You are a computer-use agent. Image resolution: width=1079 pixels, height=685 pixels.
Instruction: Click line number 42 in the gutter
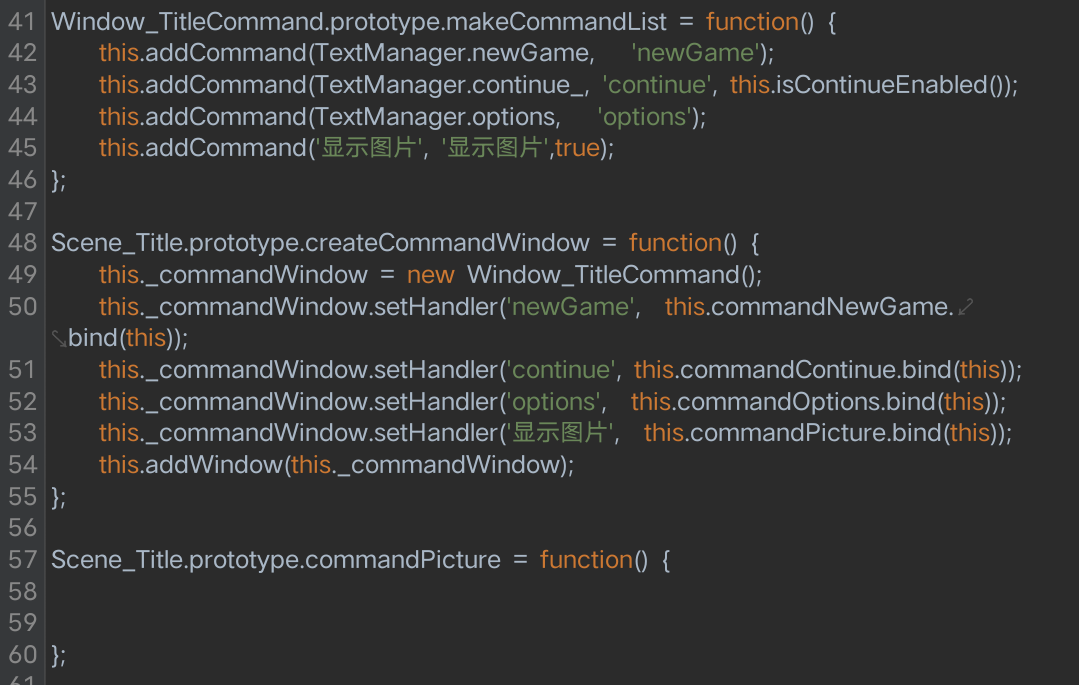tap(22, 53)
